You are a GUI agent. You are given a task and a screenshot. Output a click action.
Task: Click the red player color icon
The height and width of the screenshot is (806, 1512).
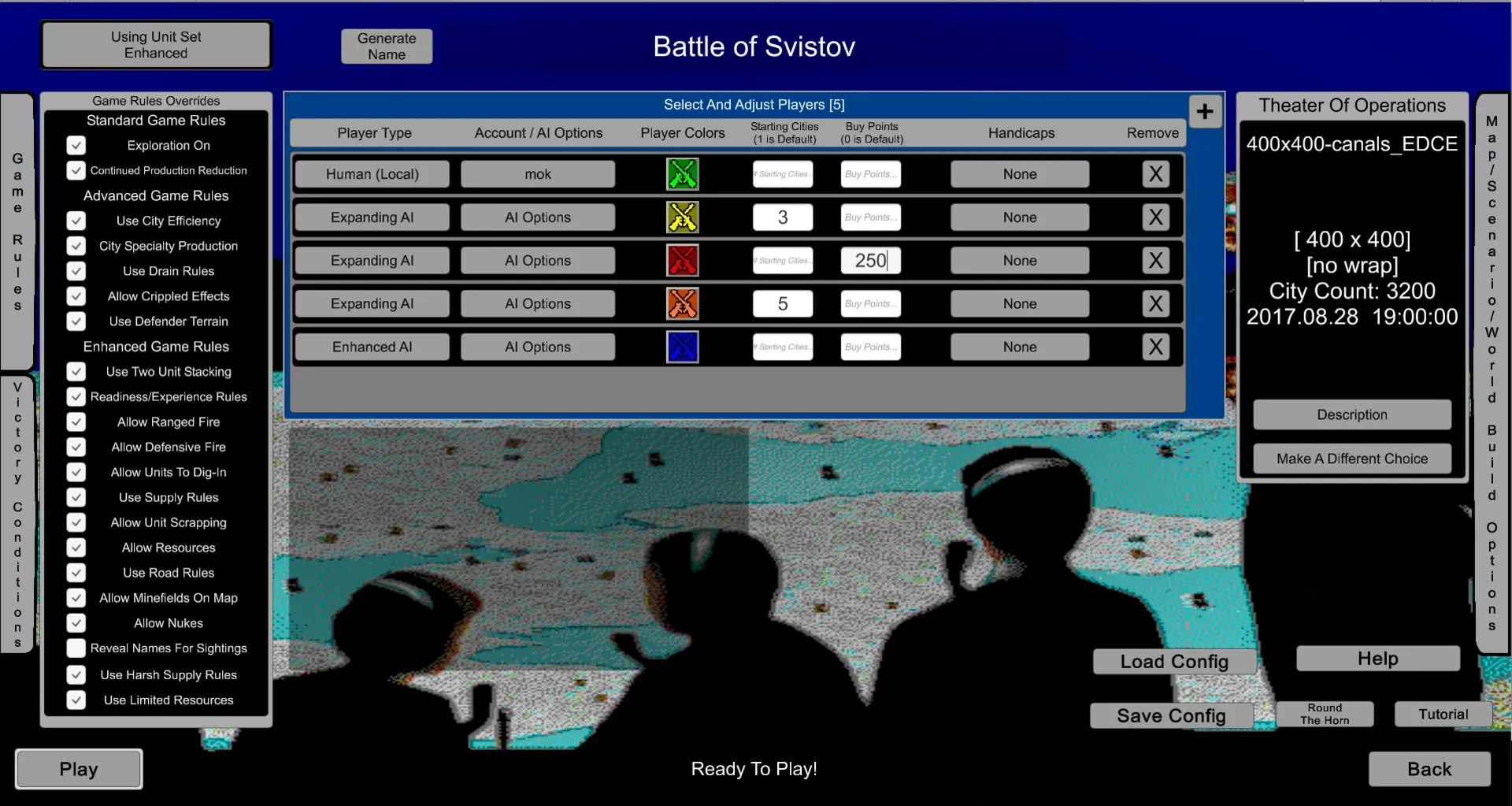682,261
